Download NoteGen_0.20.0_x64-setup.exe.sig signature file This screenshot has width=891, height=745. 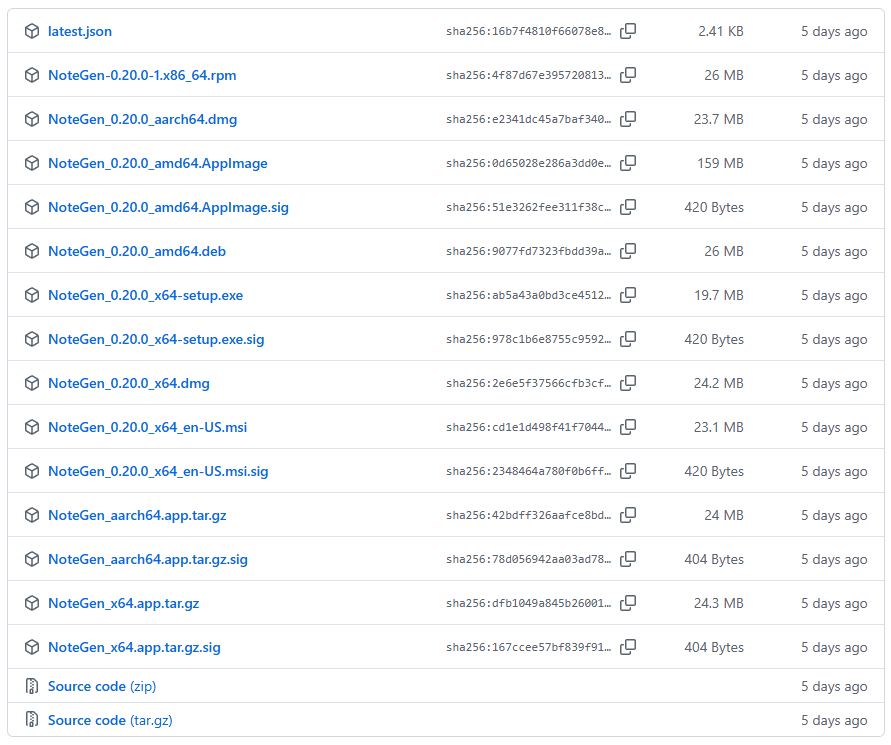pos(156,339)
